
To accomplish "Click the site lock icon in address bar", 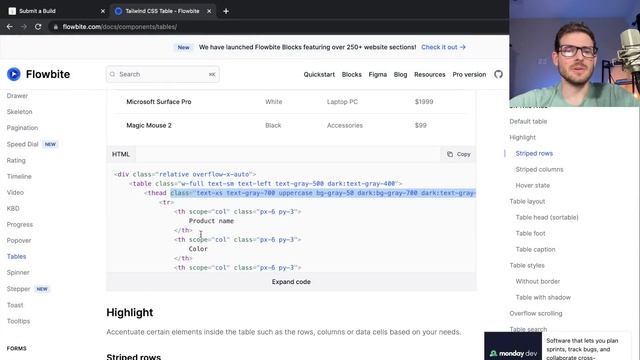I will pos(56,27).
